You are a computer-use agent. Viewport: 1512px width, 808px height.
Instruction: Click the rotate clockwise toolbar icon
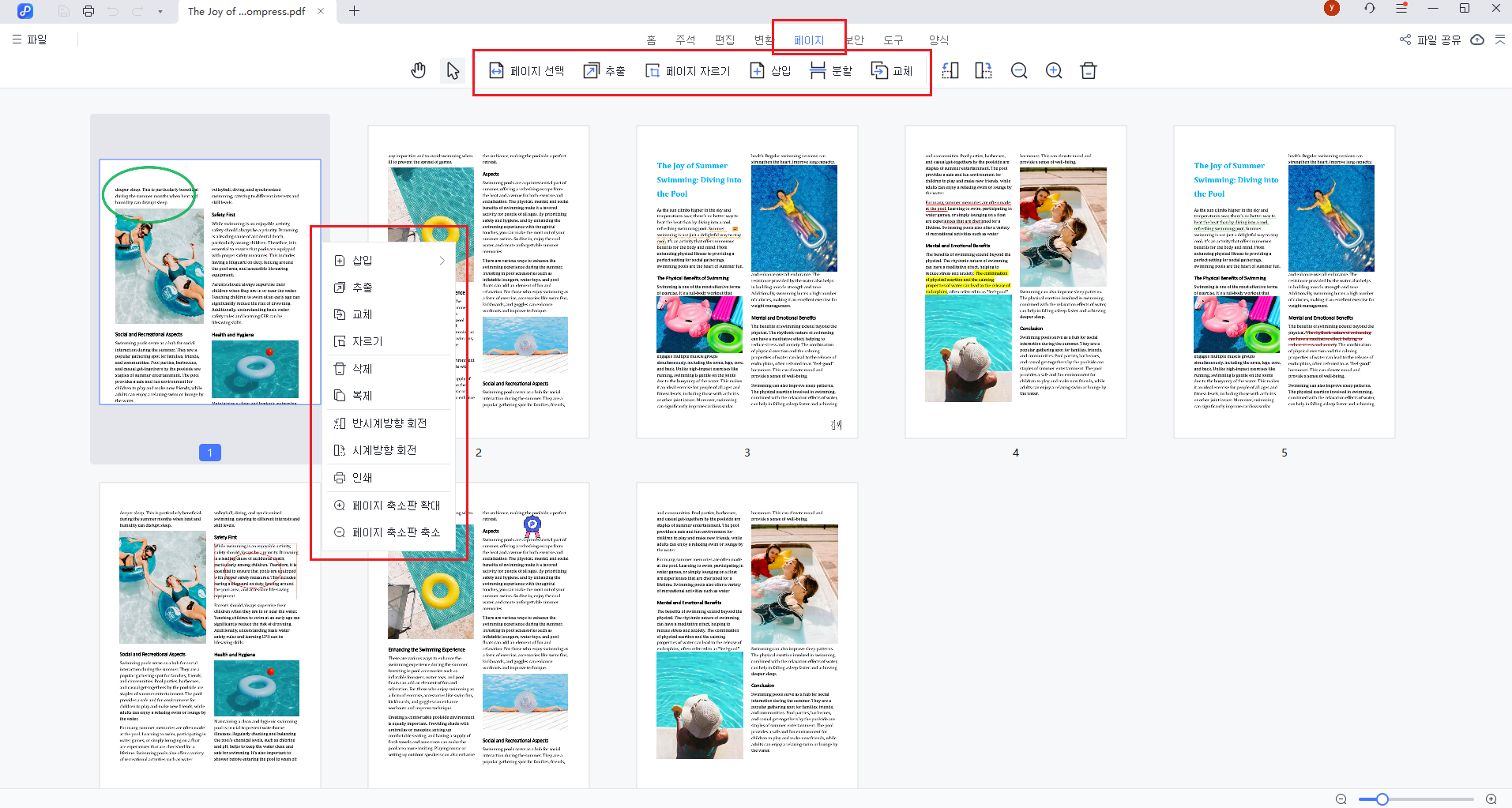984,71
